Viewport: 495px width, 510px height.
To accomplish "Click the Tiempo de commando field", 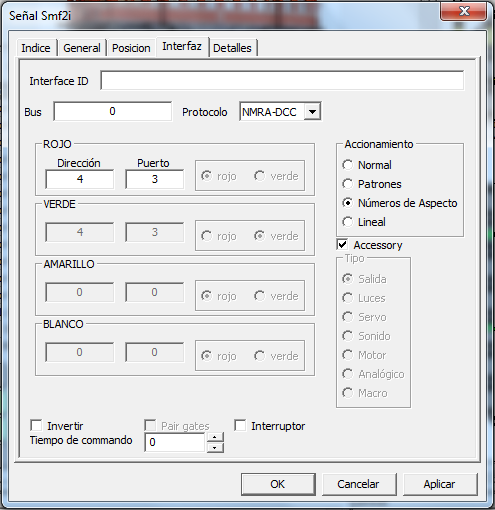I will 175,442.
